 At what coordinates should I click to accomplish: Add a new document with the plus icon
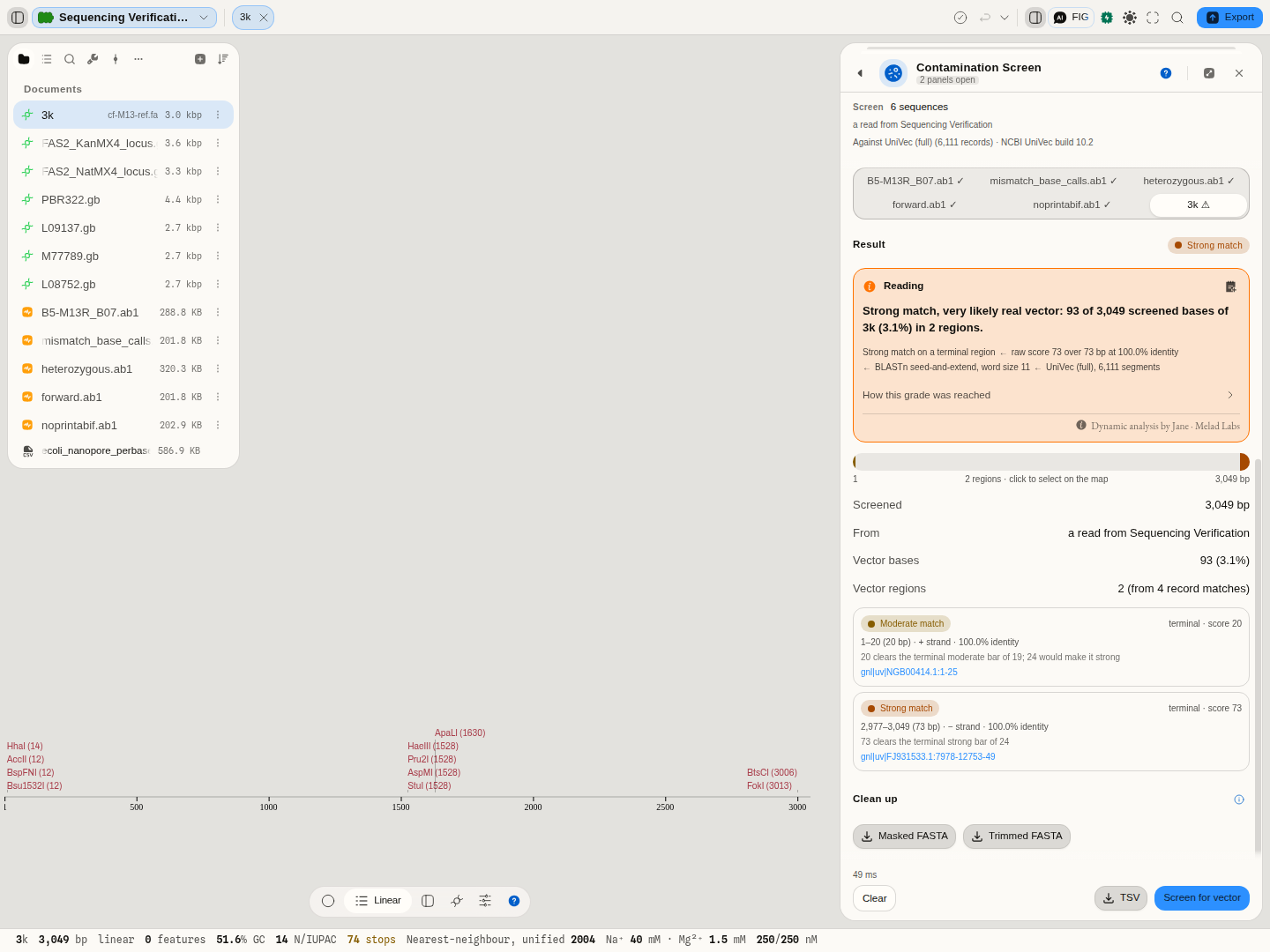point(200,59)
